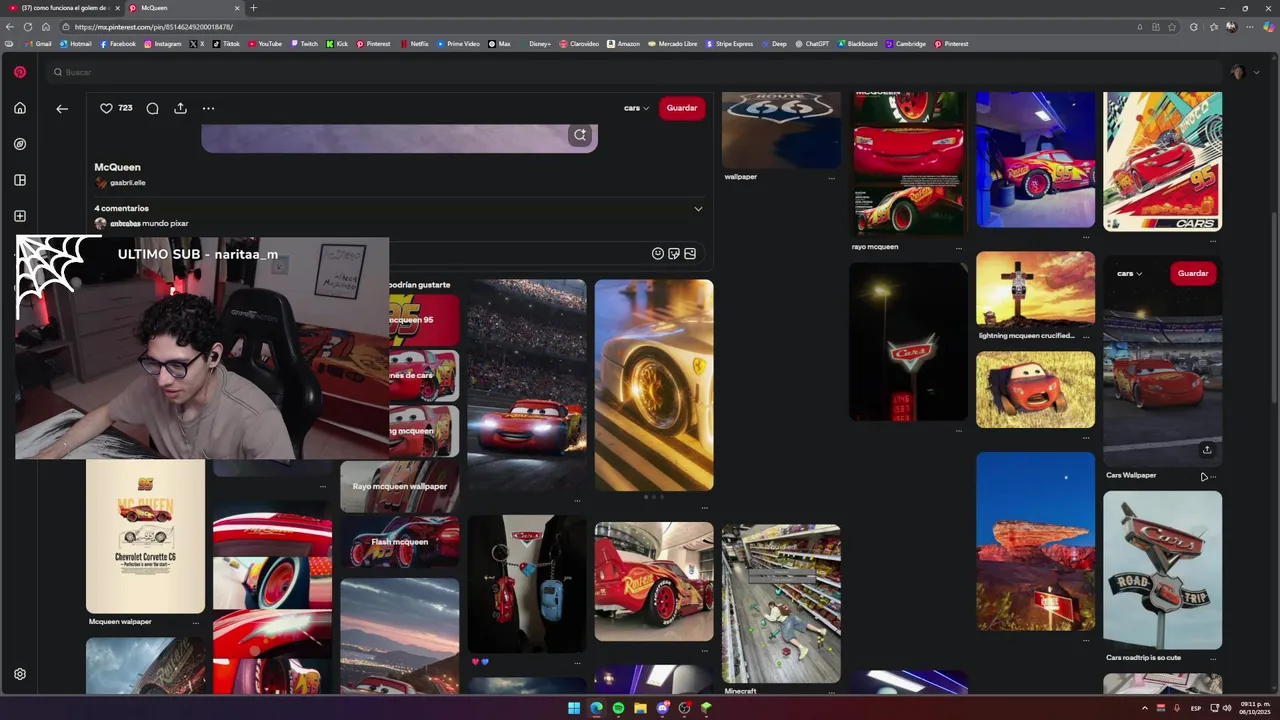Screen dimensions: 1280x720
Task: Click Guardar on Cars Wallpaper pin
Action: pos(1193,273)
